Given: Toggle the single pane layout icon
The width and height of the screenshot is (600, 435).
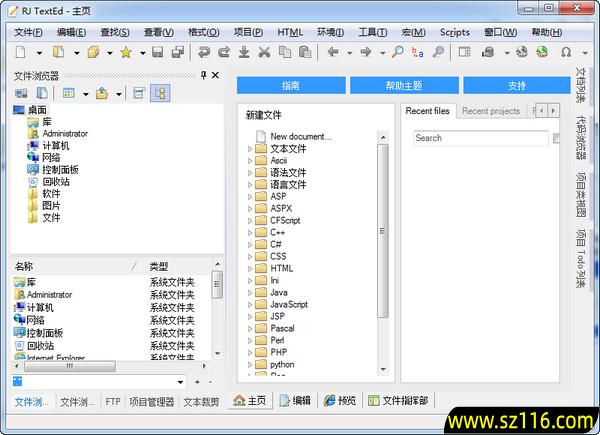Looking at the screenshot, I should [x=139, y=93].
